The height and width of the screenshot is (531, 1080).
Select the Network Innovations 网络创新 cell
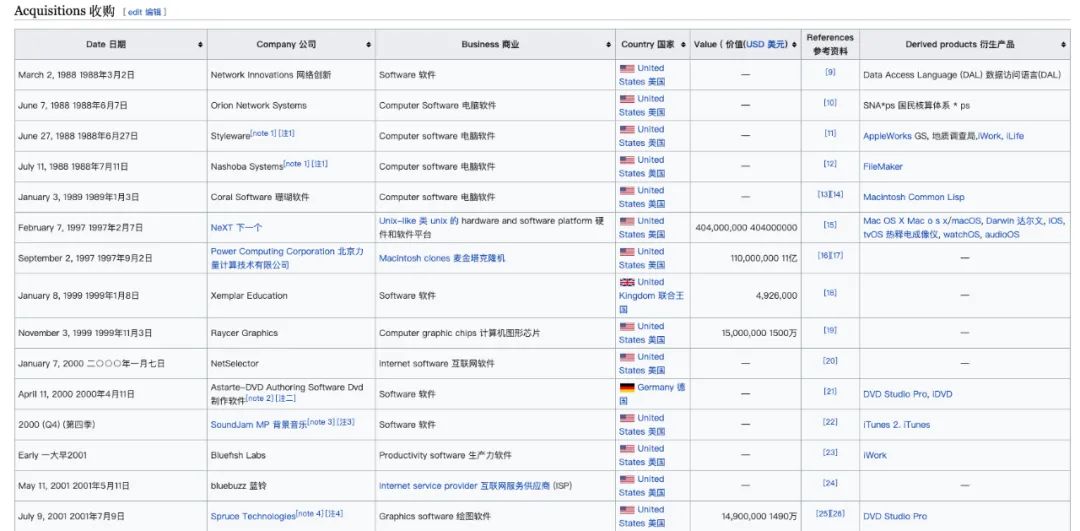pyautogui.click(x=291, y=75)
